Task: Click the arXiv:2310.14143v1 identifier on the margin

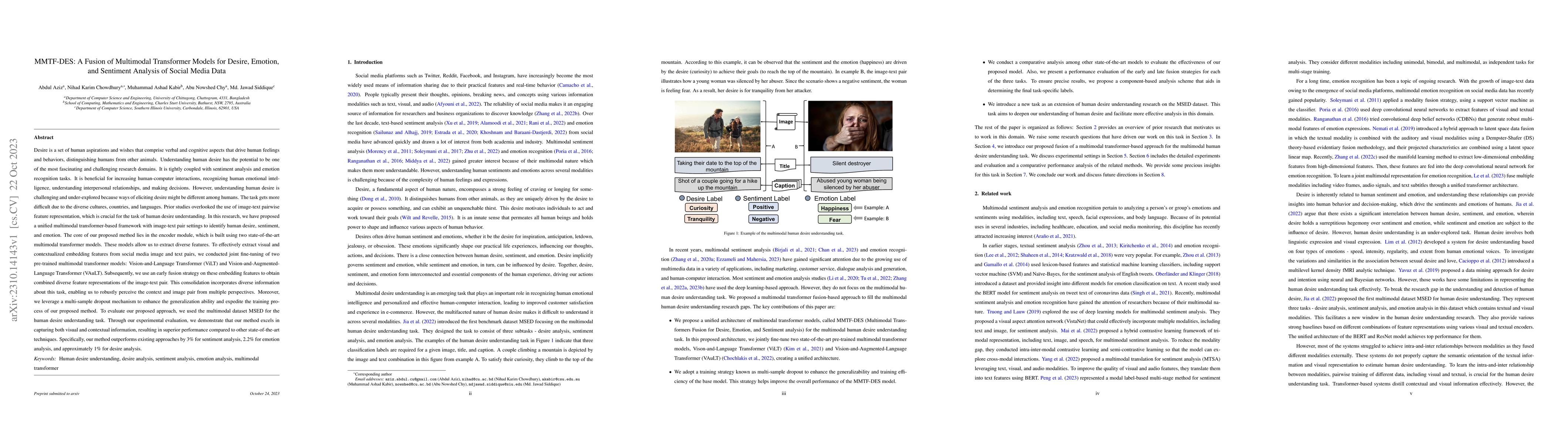Action: coord(13,230)
